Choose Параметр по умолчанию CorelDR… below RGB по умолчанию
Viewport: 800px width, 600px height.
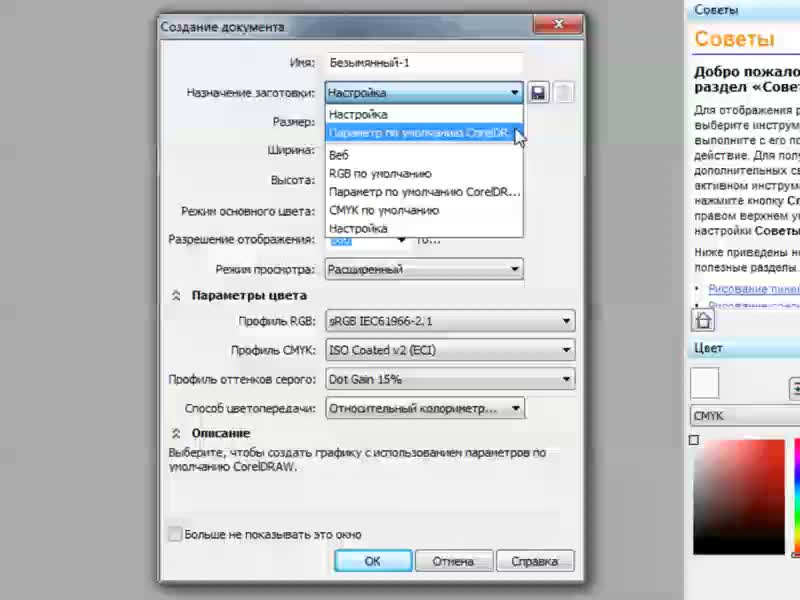click(x=424, y=192)
